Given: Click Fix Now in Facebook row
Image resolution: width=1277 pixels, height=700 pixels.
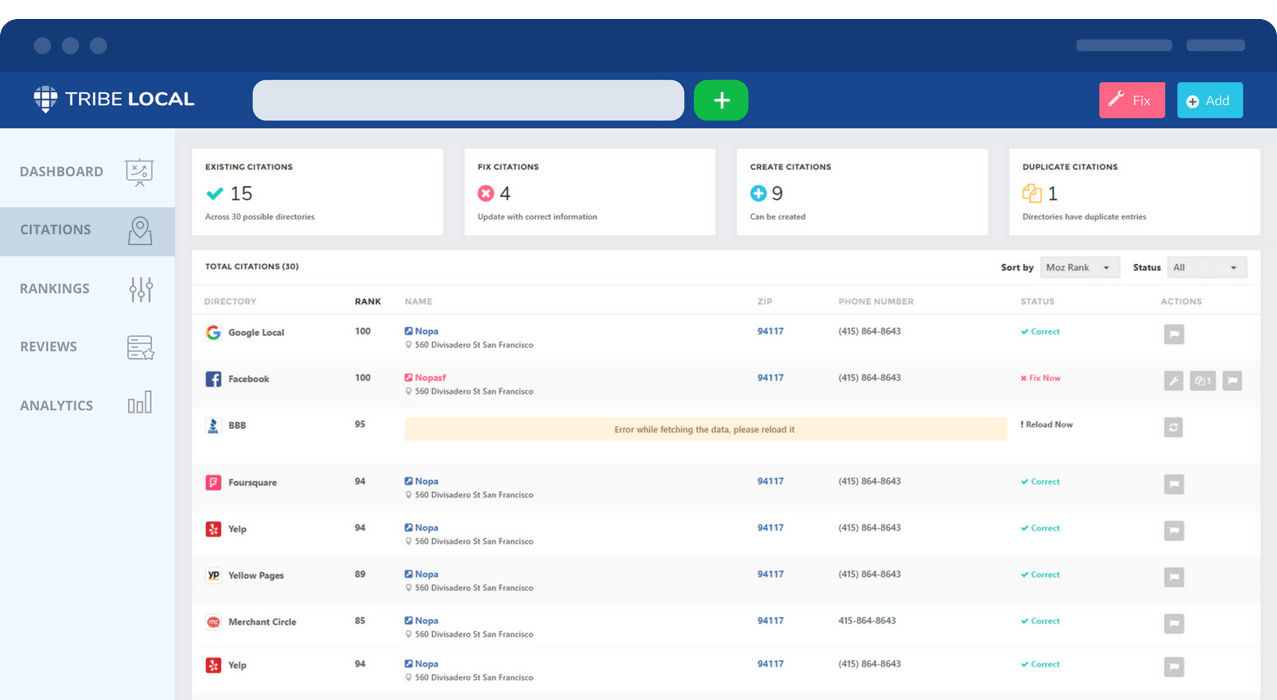Looking at the screenshot, I should click(x=1040, y=378).
